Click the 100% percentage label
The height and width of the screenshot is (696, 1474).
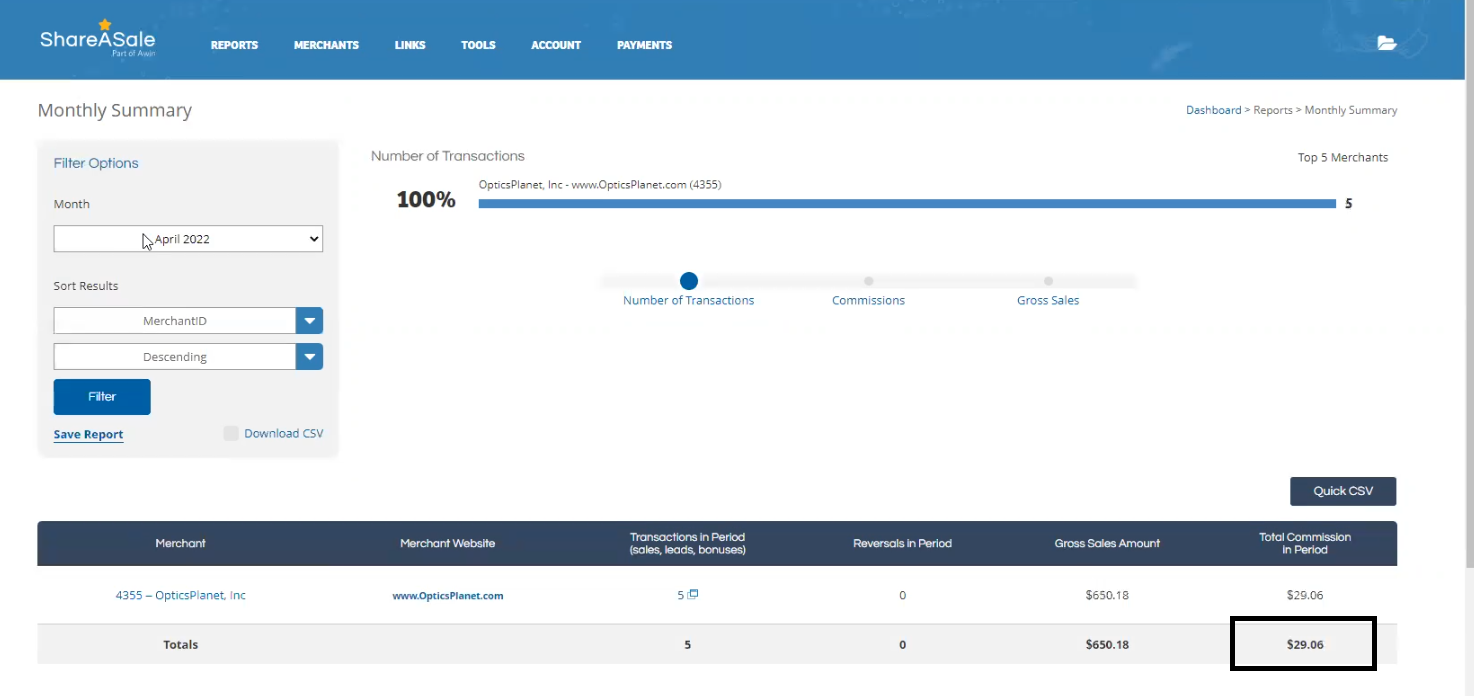[x=426, y=200]
